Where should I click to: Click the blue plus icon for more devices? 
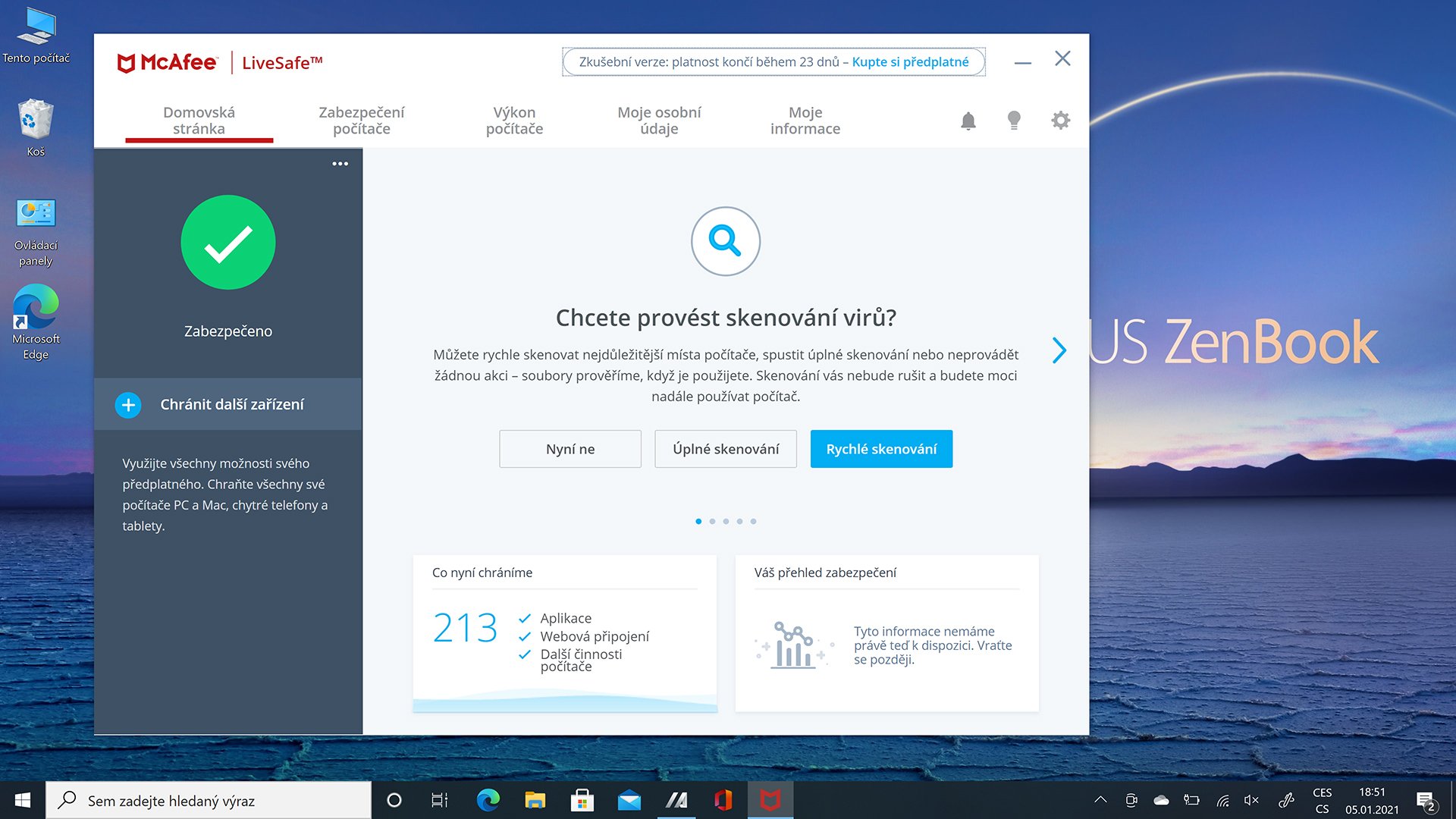coord(128,405)
